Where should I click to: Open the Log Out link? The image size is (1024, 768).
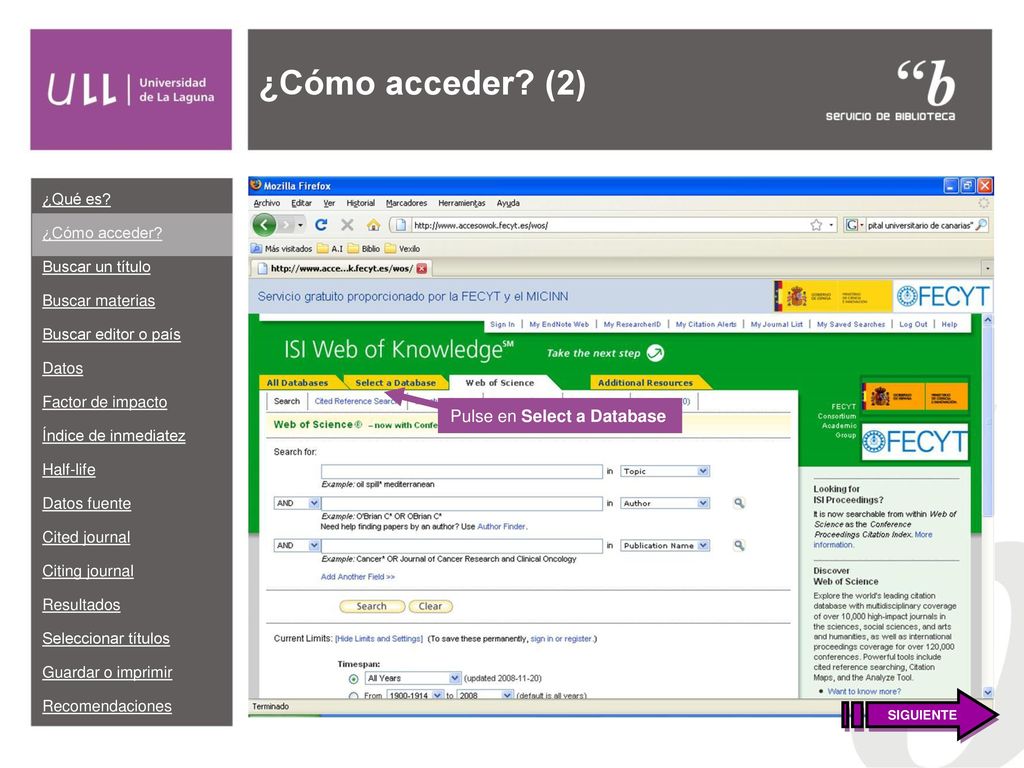pyautogui.click(x=913, y=324)
